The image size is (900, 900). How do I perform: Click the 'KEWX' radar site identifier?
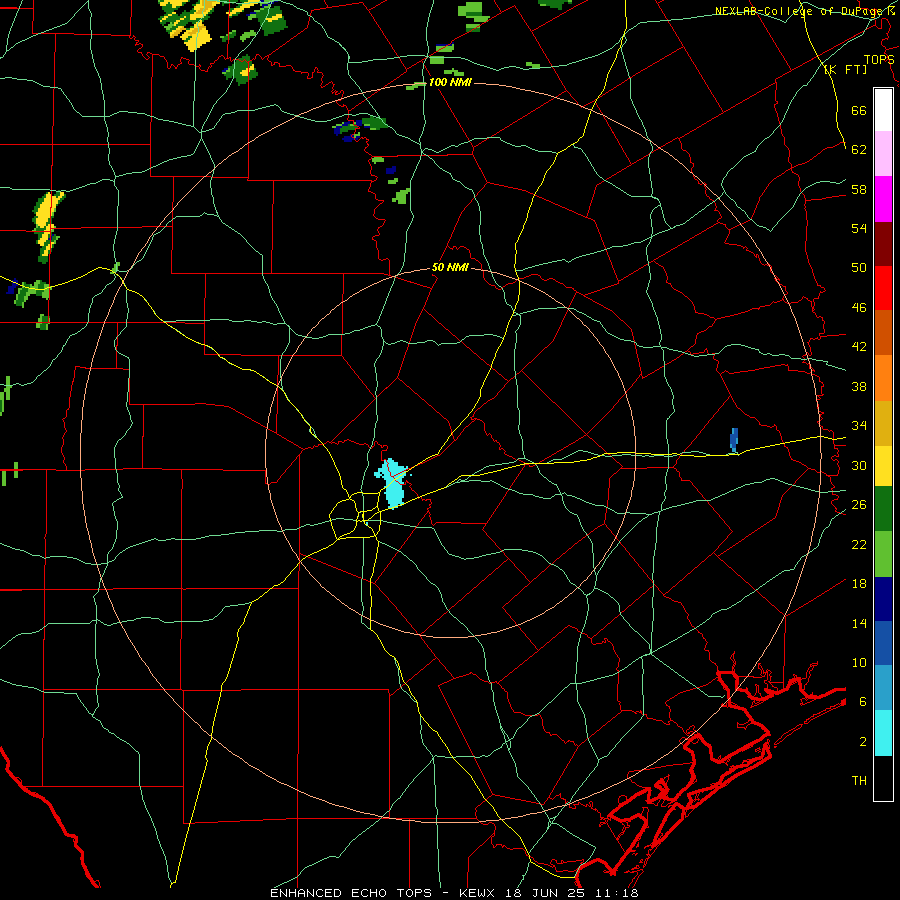479,893
